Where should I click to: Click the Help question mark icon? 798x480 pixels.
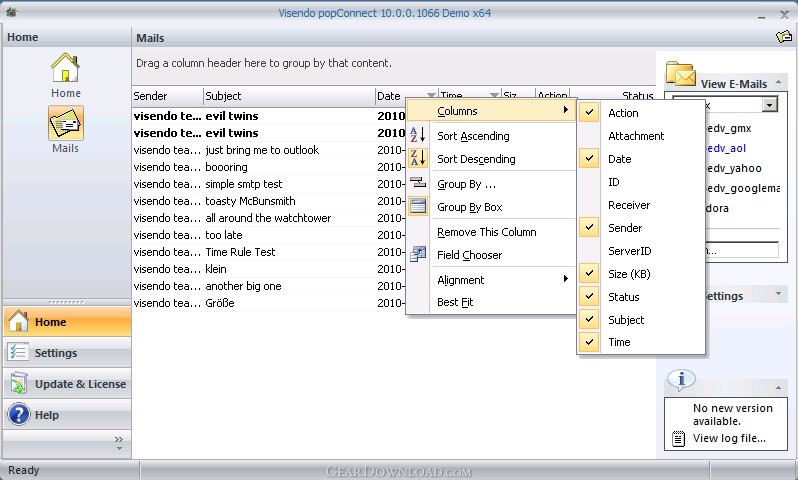[19, 414]
